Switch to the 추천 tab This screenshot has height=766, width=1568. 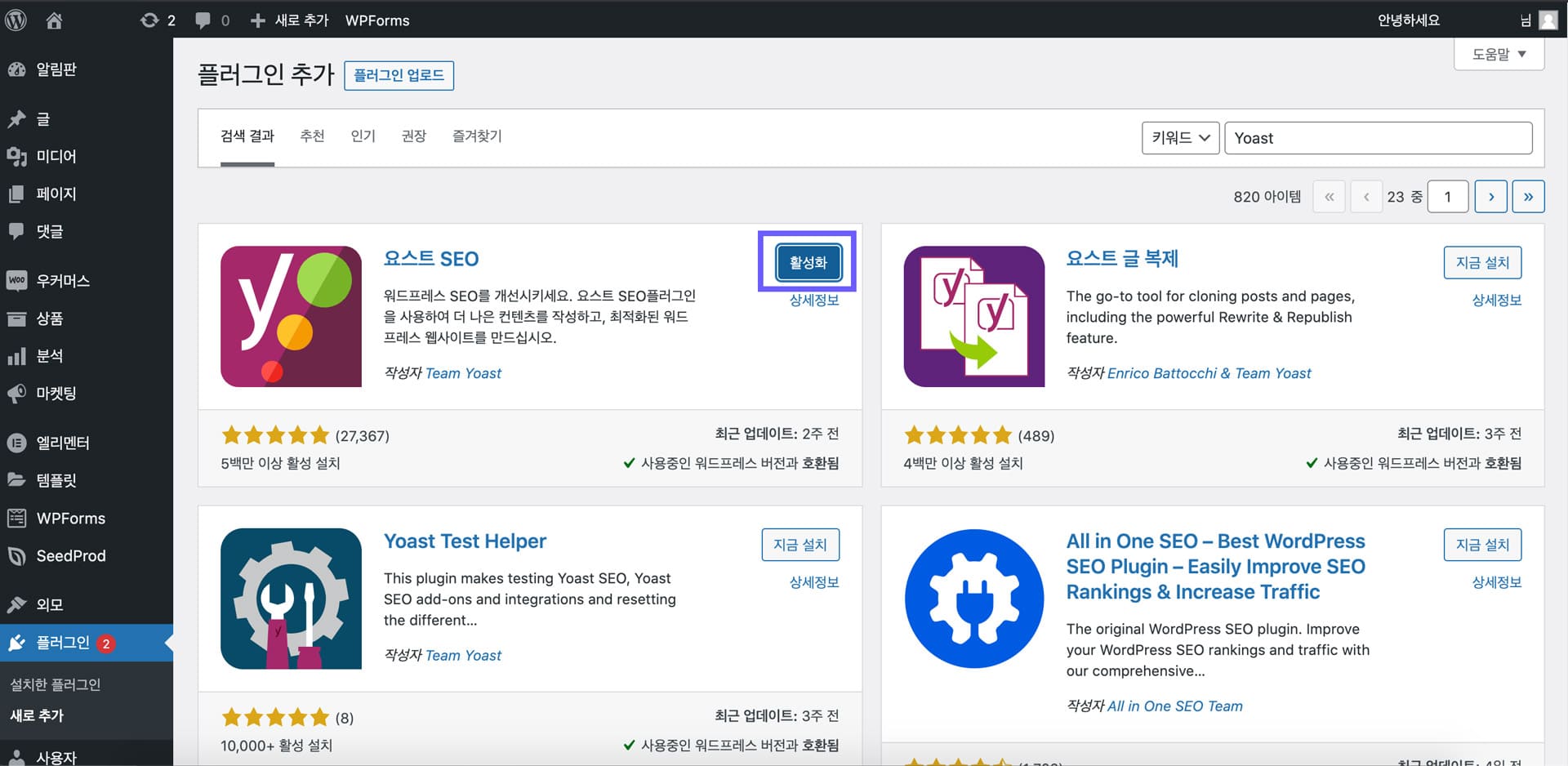[312, 136]
